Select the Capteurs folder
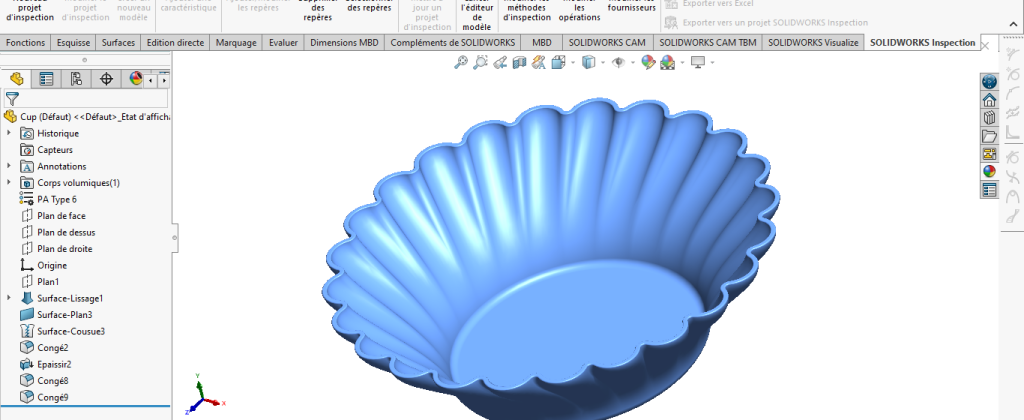 (46, 150)
